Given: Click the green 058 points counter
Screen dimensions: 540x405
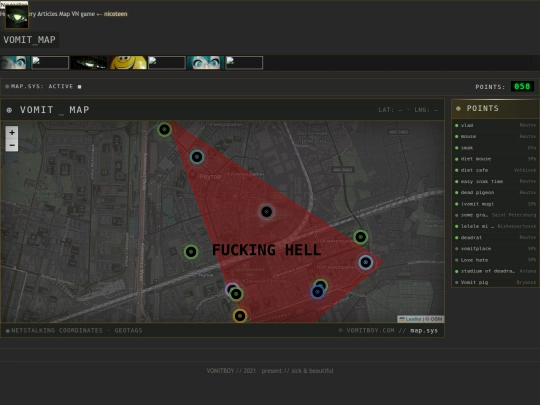Looking at the screenshot, I should coord(522,86).
